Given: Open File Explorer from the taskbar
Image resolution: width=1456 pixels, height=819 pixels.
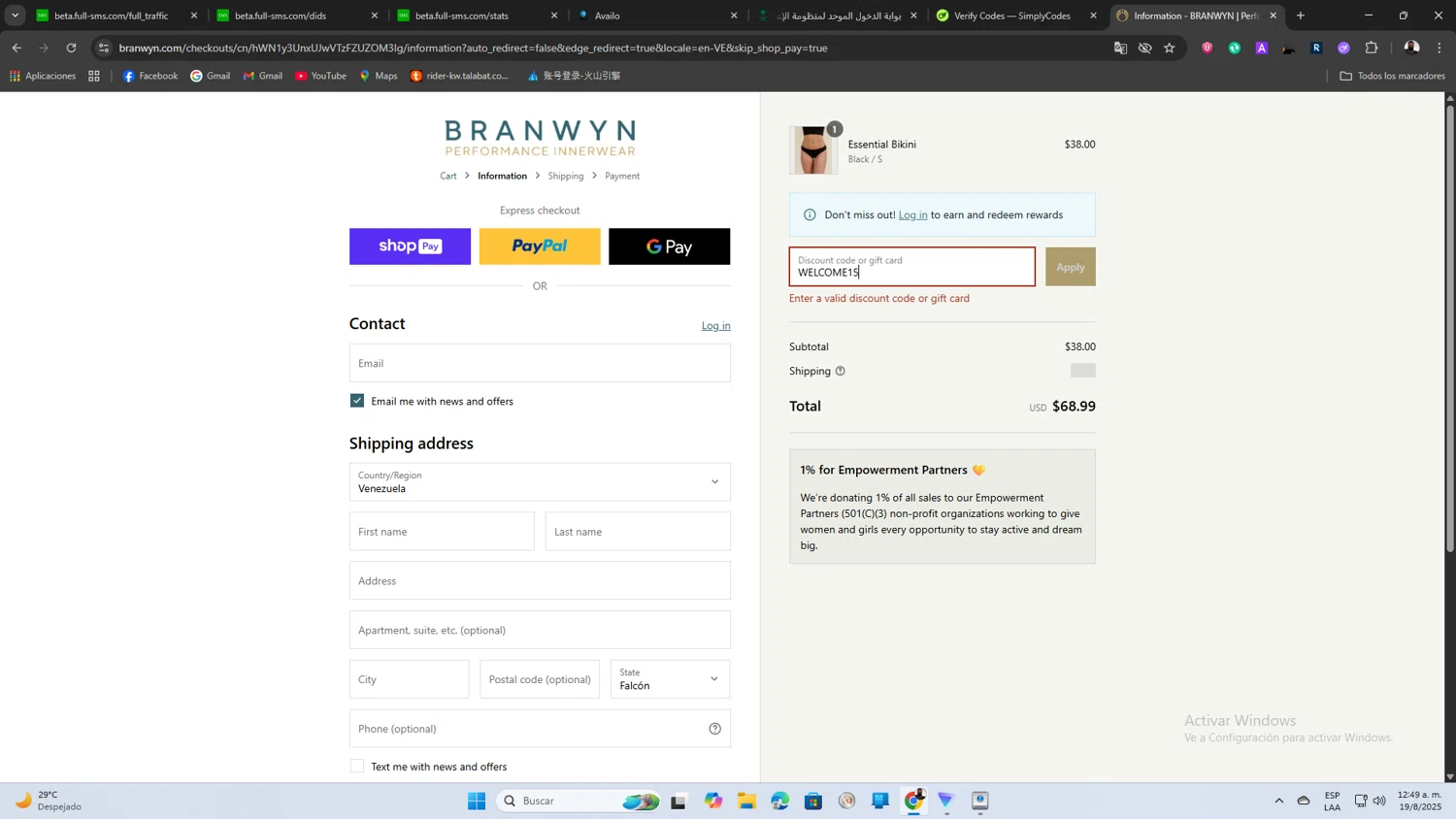Looking at the screenshot, I should pos(746,801).
